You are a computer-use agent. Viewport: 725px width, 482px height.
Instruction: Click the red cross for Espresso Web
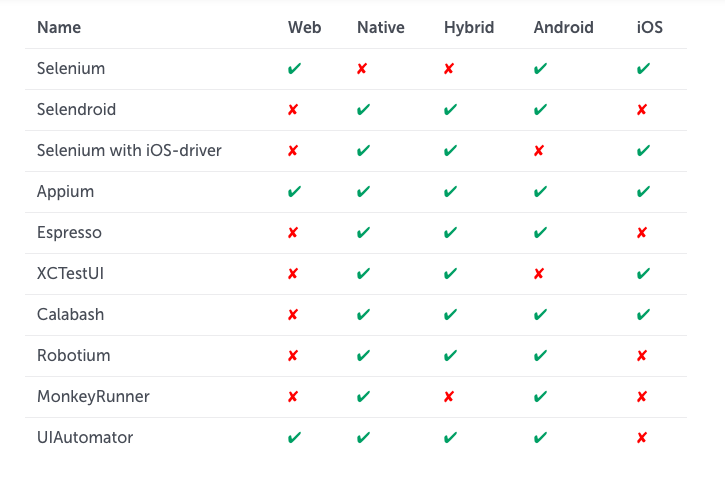tap(293, 233)
